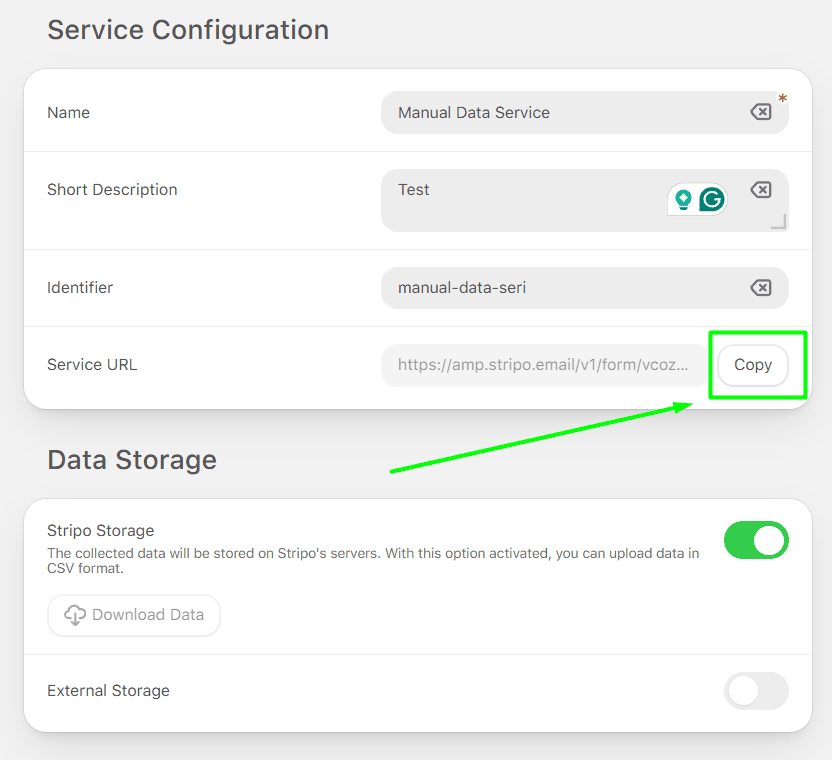Click the Stripo Storage label text
Screen dimensions: 832x760
tap(100, 530)
